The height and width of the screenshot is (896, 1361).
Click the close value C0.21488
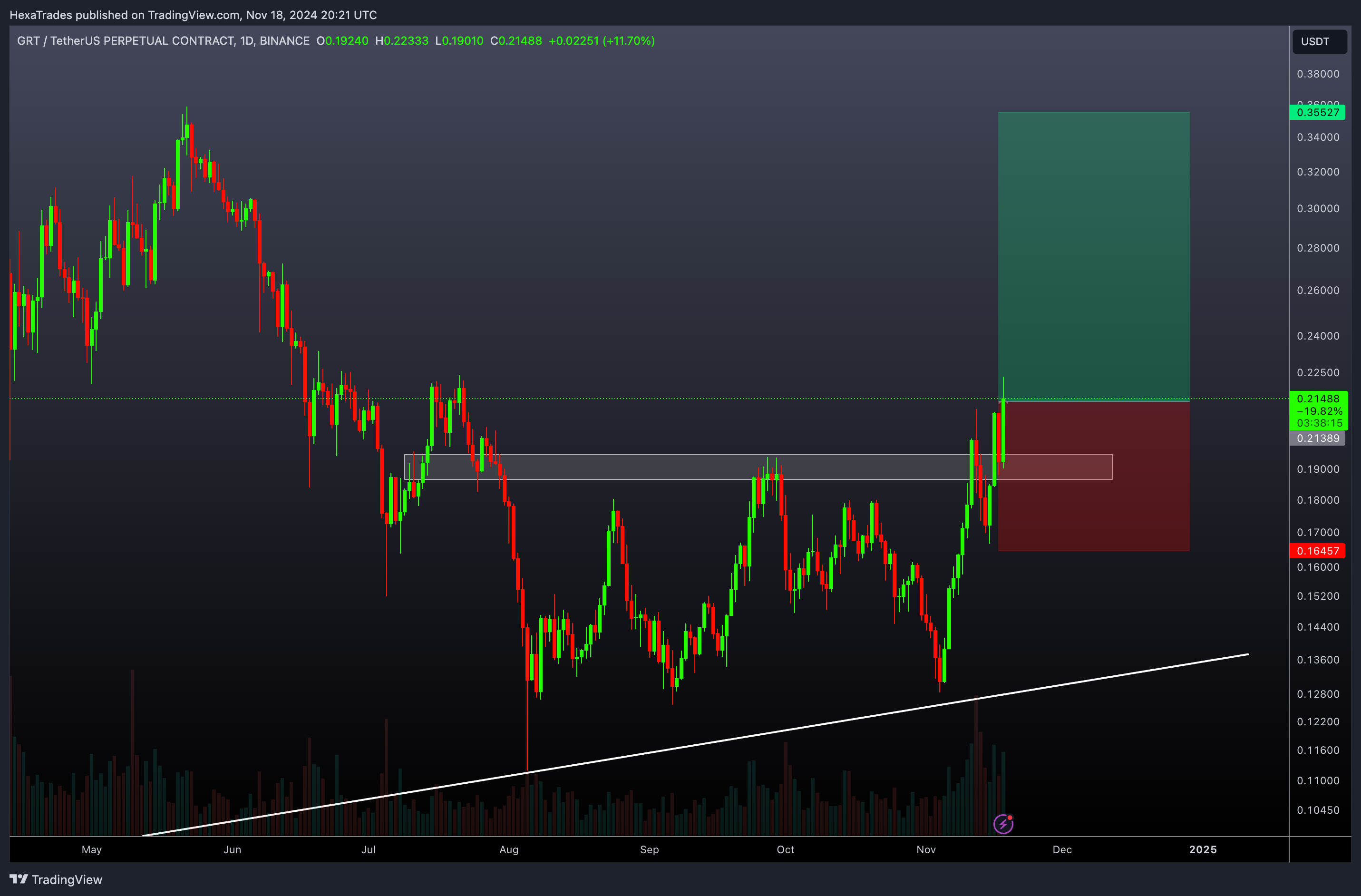click(x=516, y=40)
